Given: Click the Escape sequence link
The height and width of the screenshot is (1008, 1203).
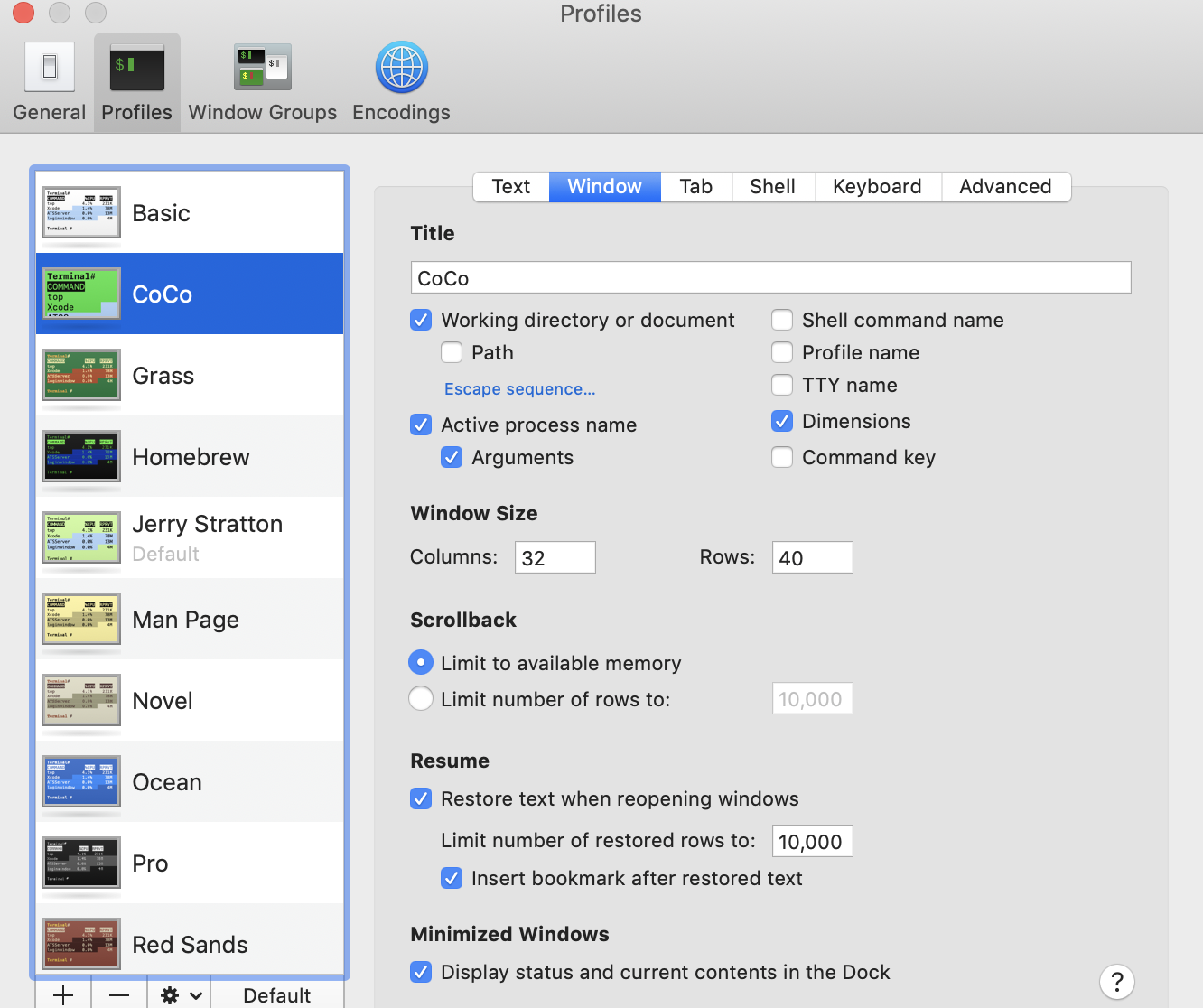Looking at the screenshot, I should (519, 389).
